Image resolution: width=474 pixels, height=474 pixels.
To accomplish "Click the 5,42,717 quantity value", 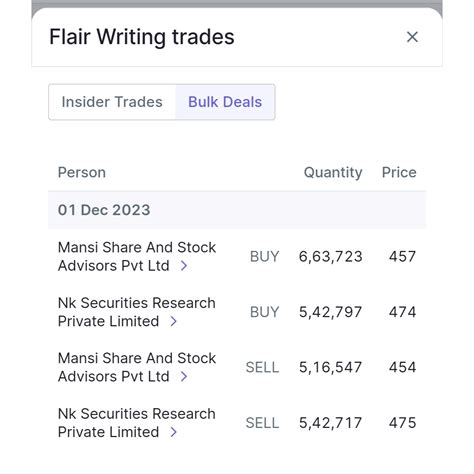I will 330,423.
